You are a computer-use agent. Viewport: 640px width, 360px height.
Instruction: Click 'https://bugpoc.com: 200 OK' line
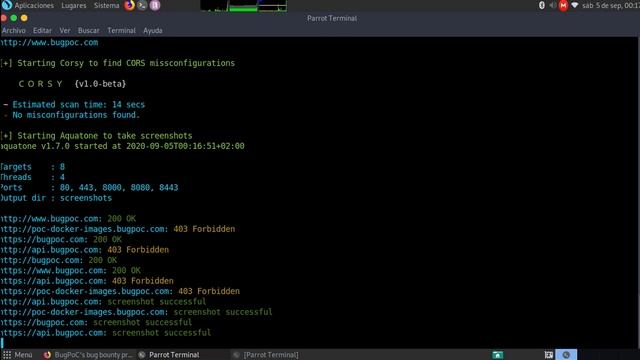pos(61,240)
